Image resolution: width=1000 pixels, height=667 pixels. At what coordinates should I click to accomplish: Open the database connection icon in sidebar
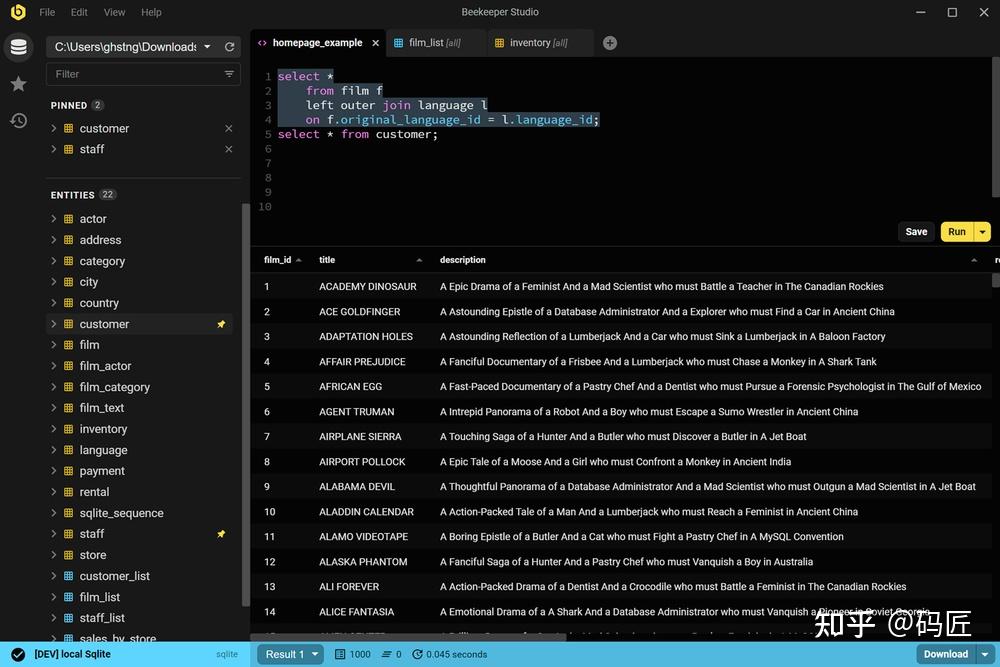(x=18, y=46)
